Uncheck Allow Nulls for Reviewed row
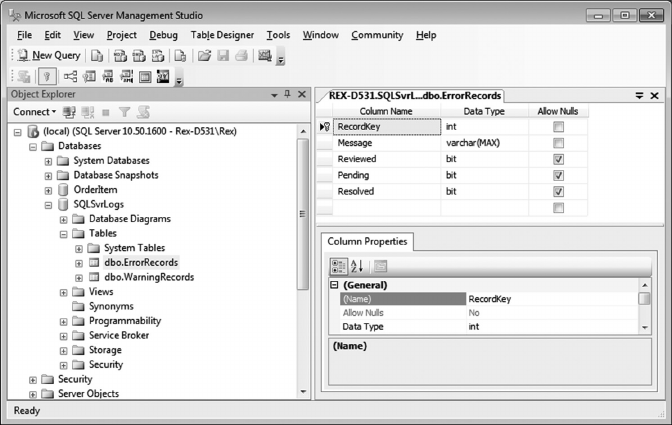 click(x=558, y=159)
